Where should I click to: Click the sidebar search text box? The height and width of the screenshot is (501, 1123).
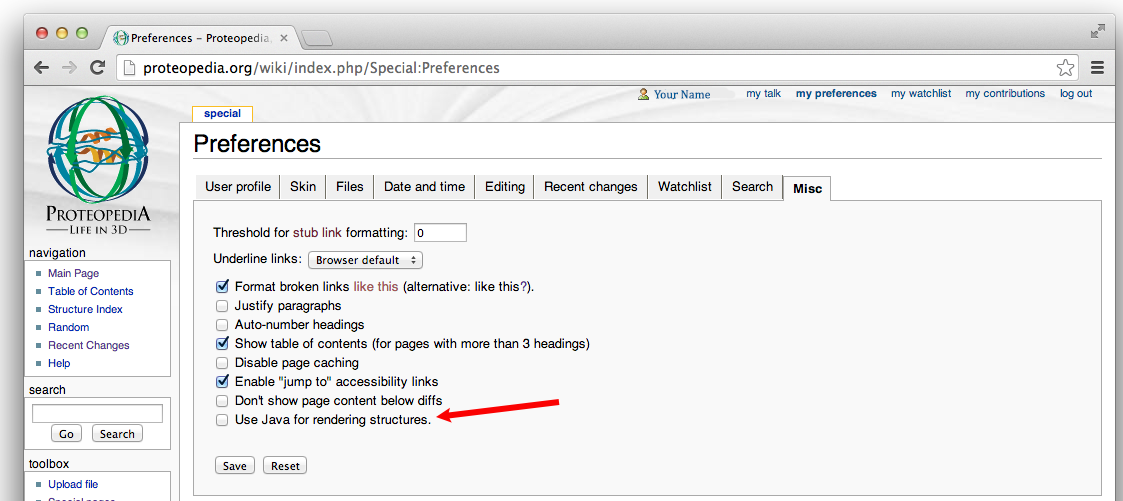(97, 414)
